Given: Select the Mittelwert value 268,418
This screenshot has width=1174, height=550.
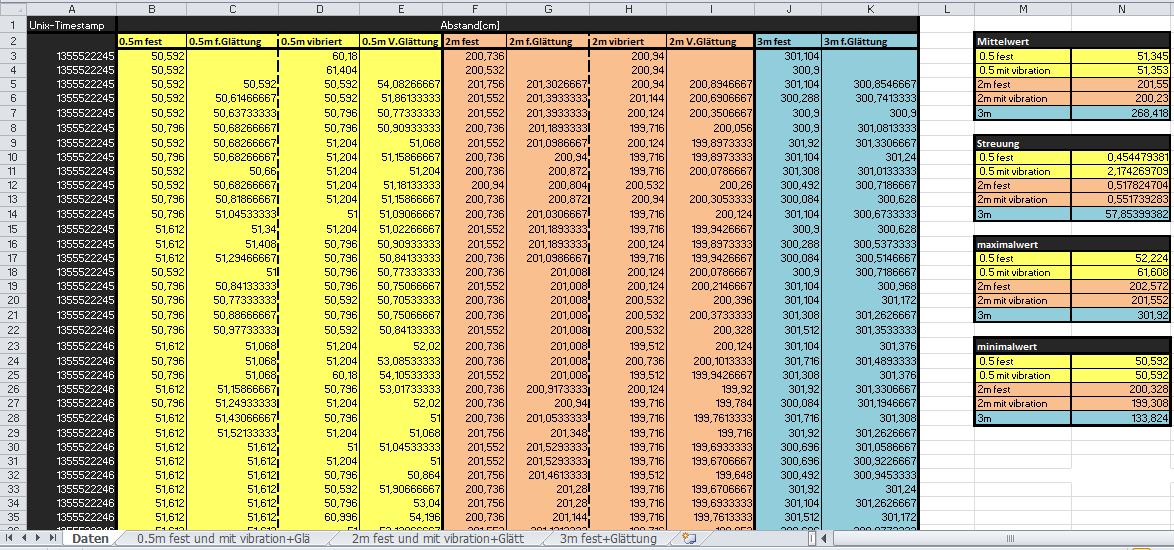Looking at the screenshot, I should (x=1120, y=114).
